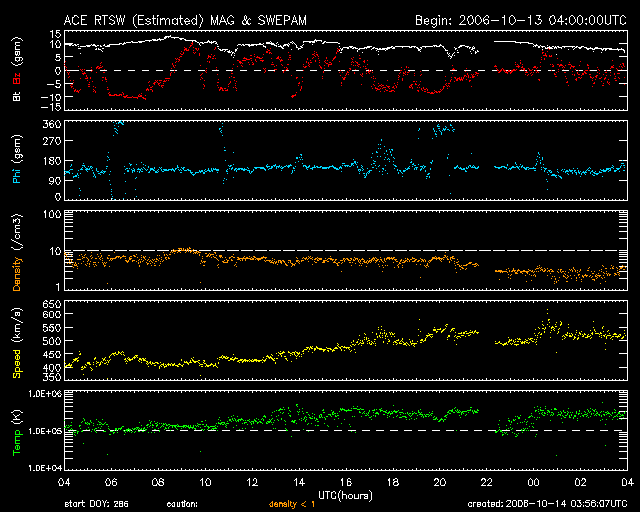Click the "22" hour tick label
This screenshot has height=512, width=640.
click(487, 482)
